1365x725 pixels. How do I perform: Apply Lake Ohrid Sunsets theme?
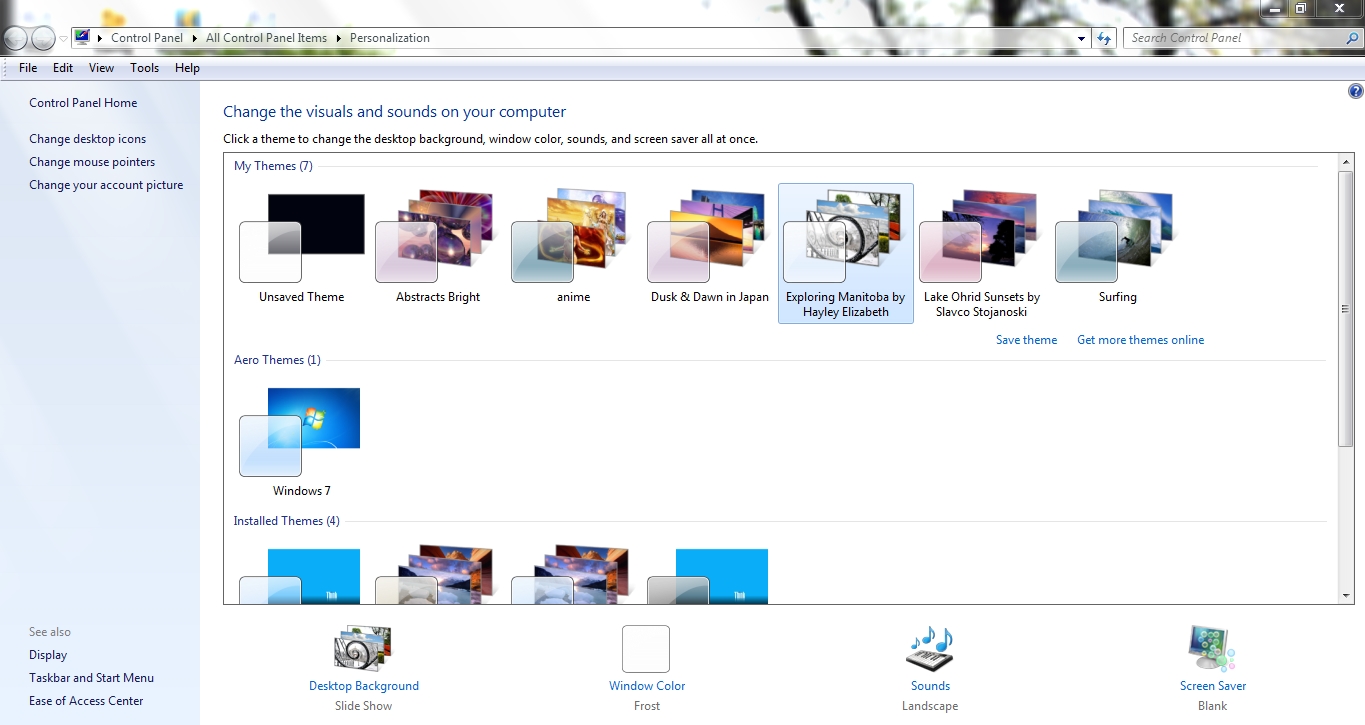pyautogui.click(x=981, y=238)
